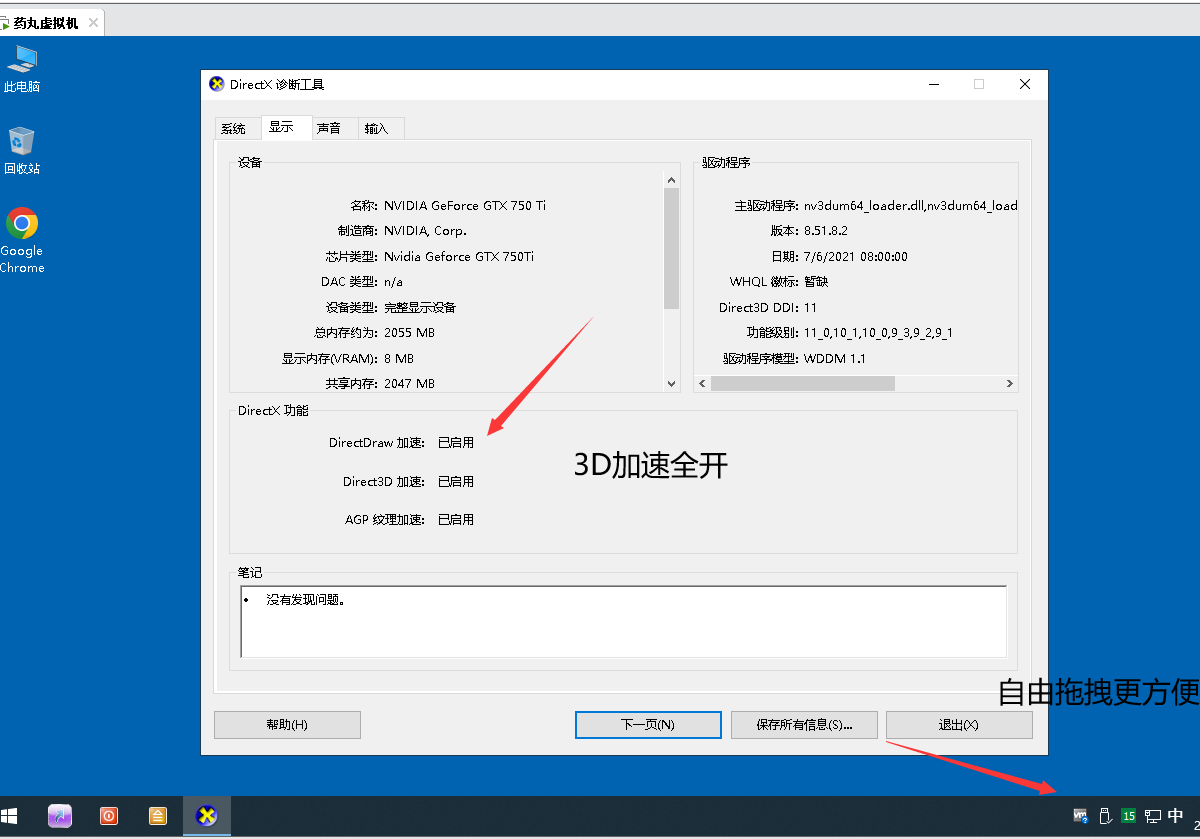Click the device panel vertical scrollbar thumb
The image size is (1200, 839).
coord(672,248)
